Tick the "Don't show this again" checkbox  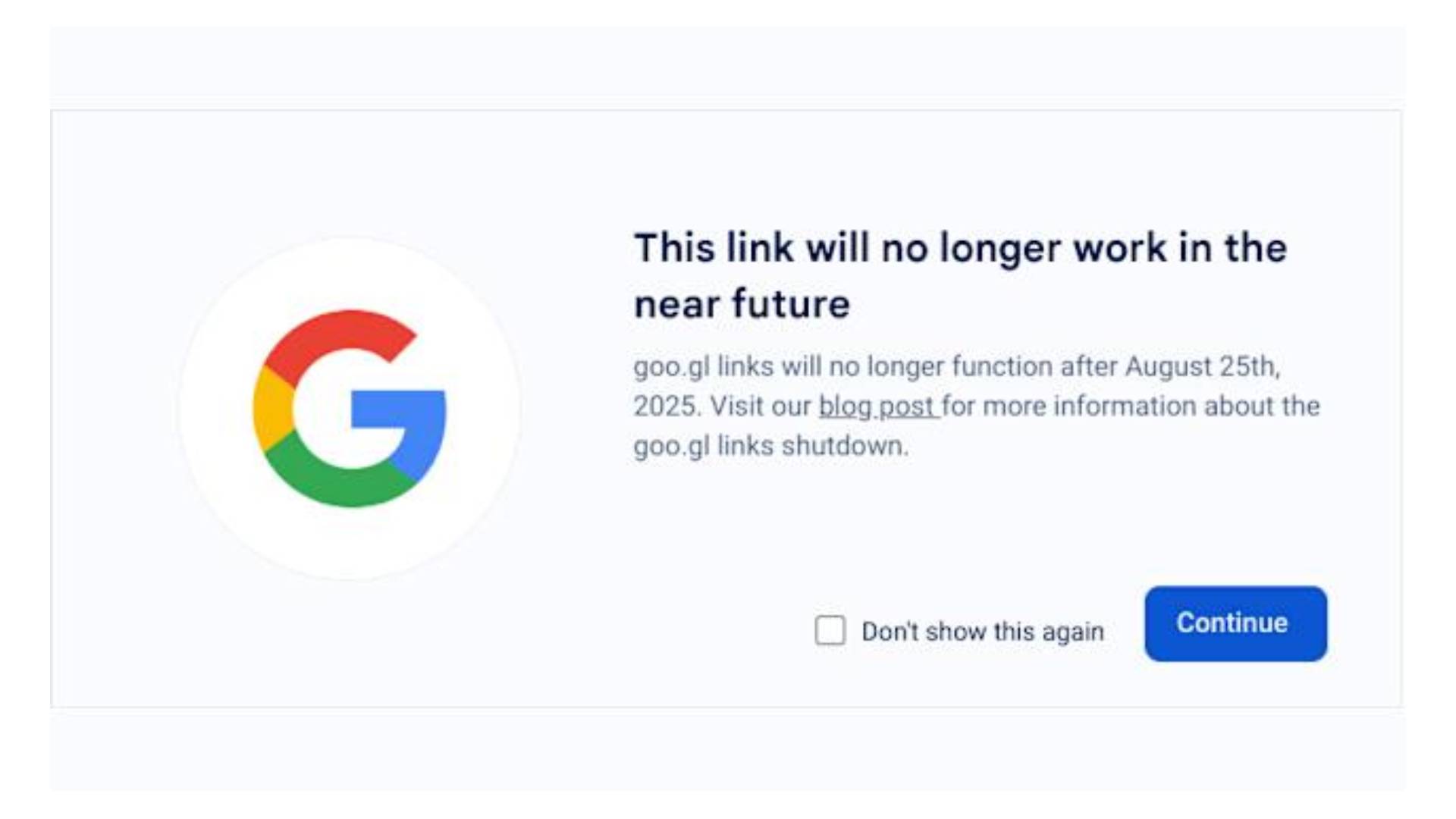[830, 630]
